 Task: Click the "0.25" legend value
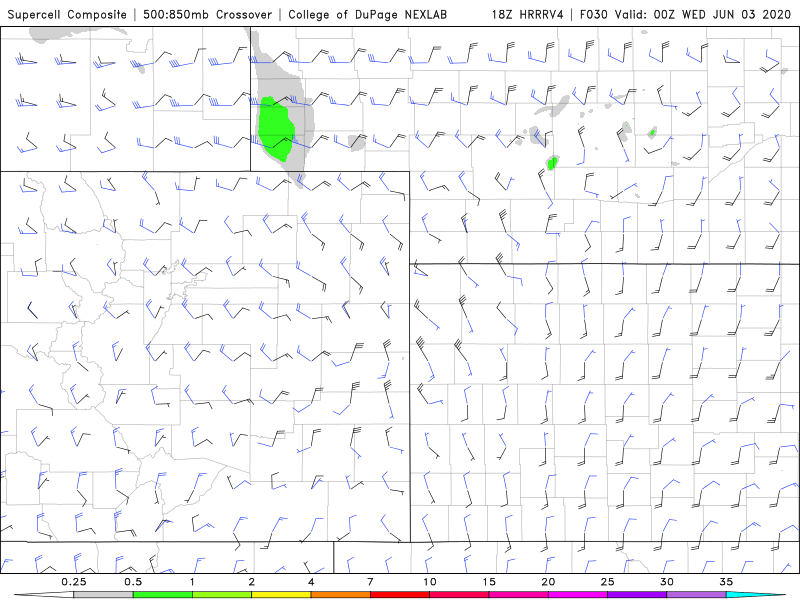[x=74, y=582]
